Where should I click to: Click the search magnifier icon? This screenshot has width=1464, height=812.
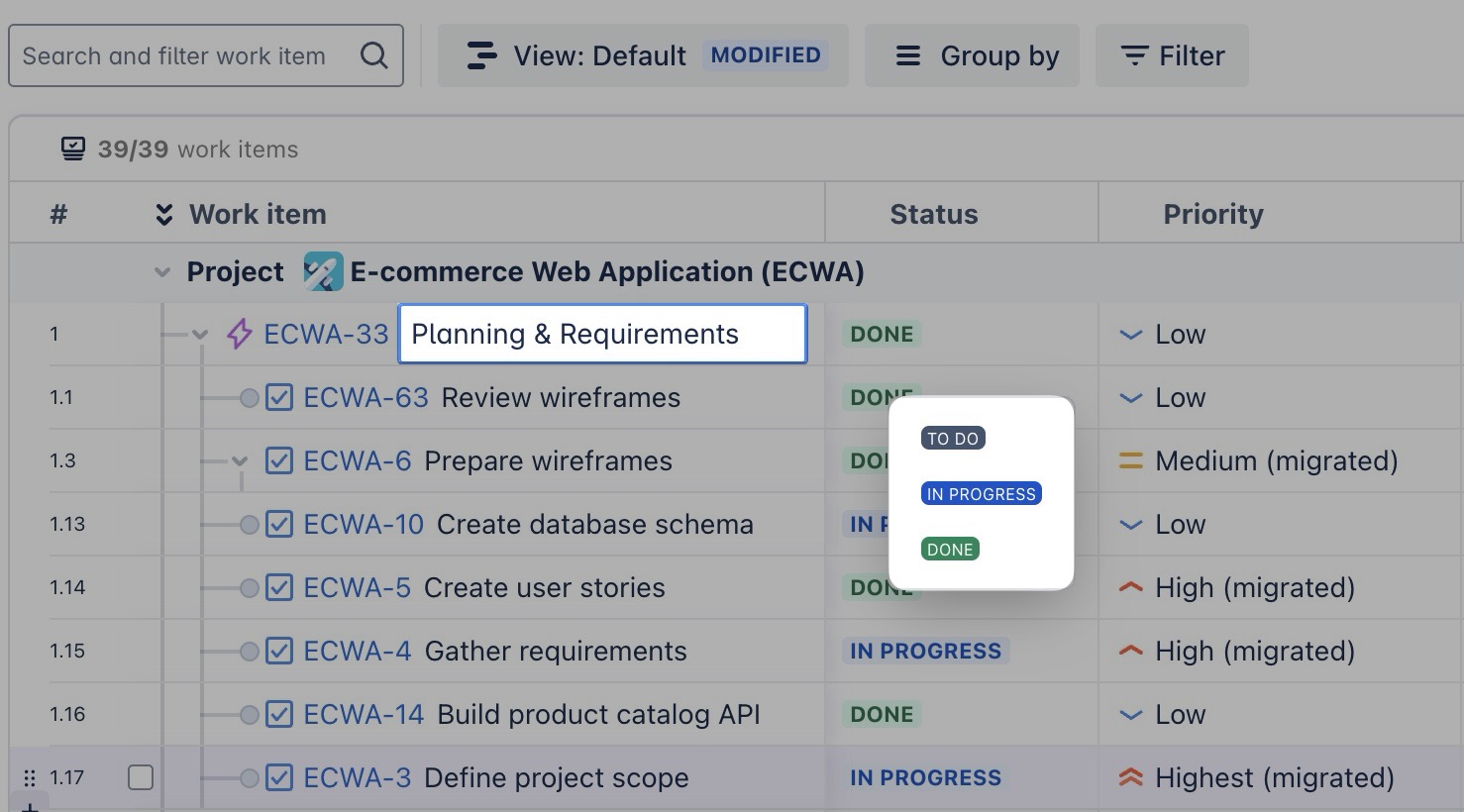[373, 55]
